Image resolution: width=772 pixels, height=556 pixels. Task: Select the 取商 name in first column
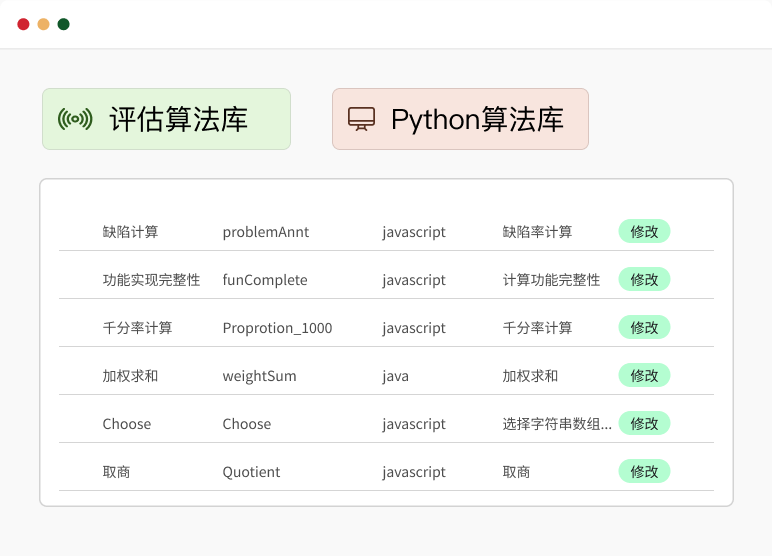[116, 472]
